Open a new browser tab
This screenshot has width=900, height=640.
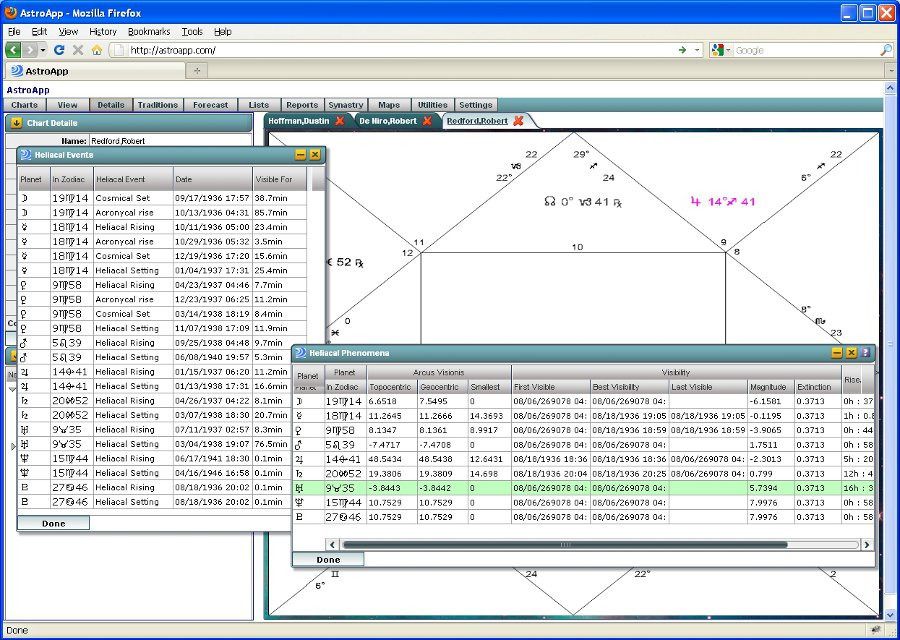[197, 70]
